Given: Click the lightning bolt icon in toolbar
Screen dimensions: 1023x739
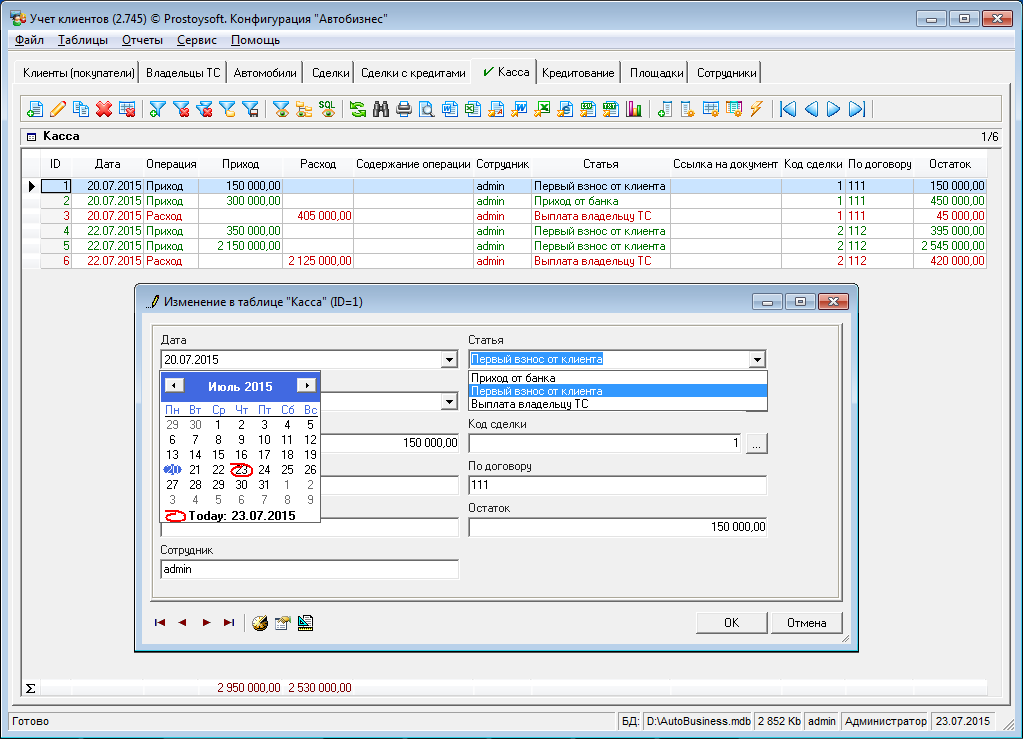Looking at the screenshot, I should click(x=756, y=109).
